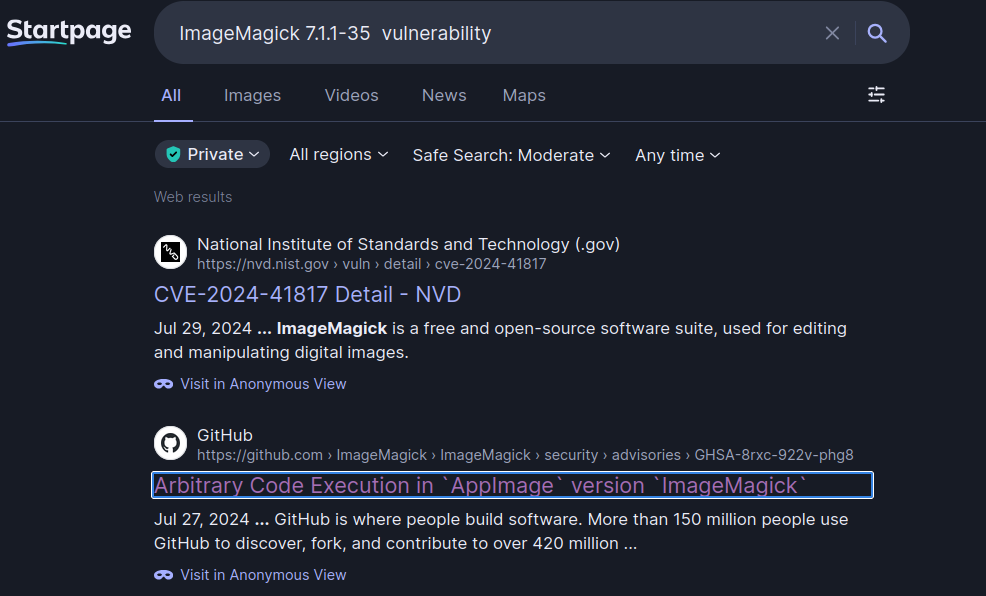
Task: Open CVE-2024-41817 Detail - NVD link
Action: coord(307,294)
